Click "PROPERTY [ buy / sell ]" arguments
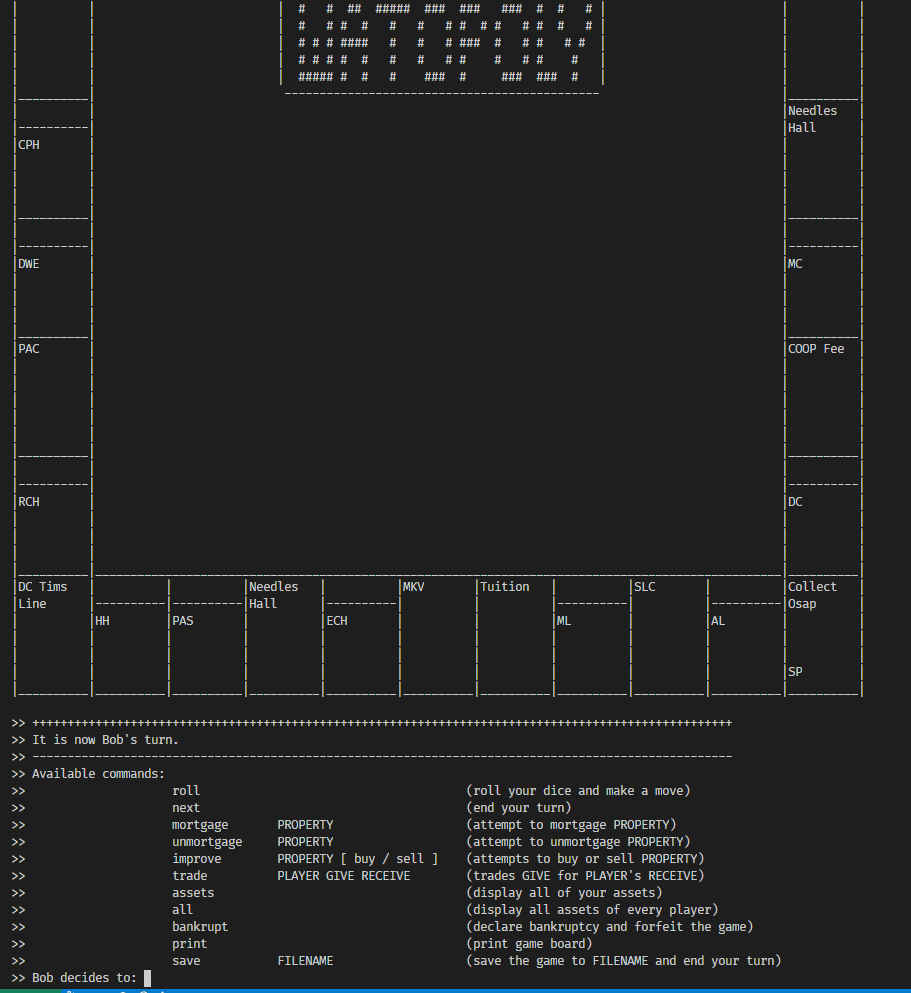Screen dimensions: 911x993 point(358,859)
